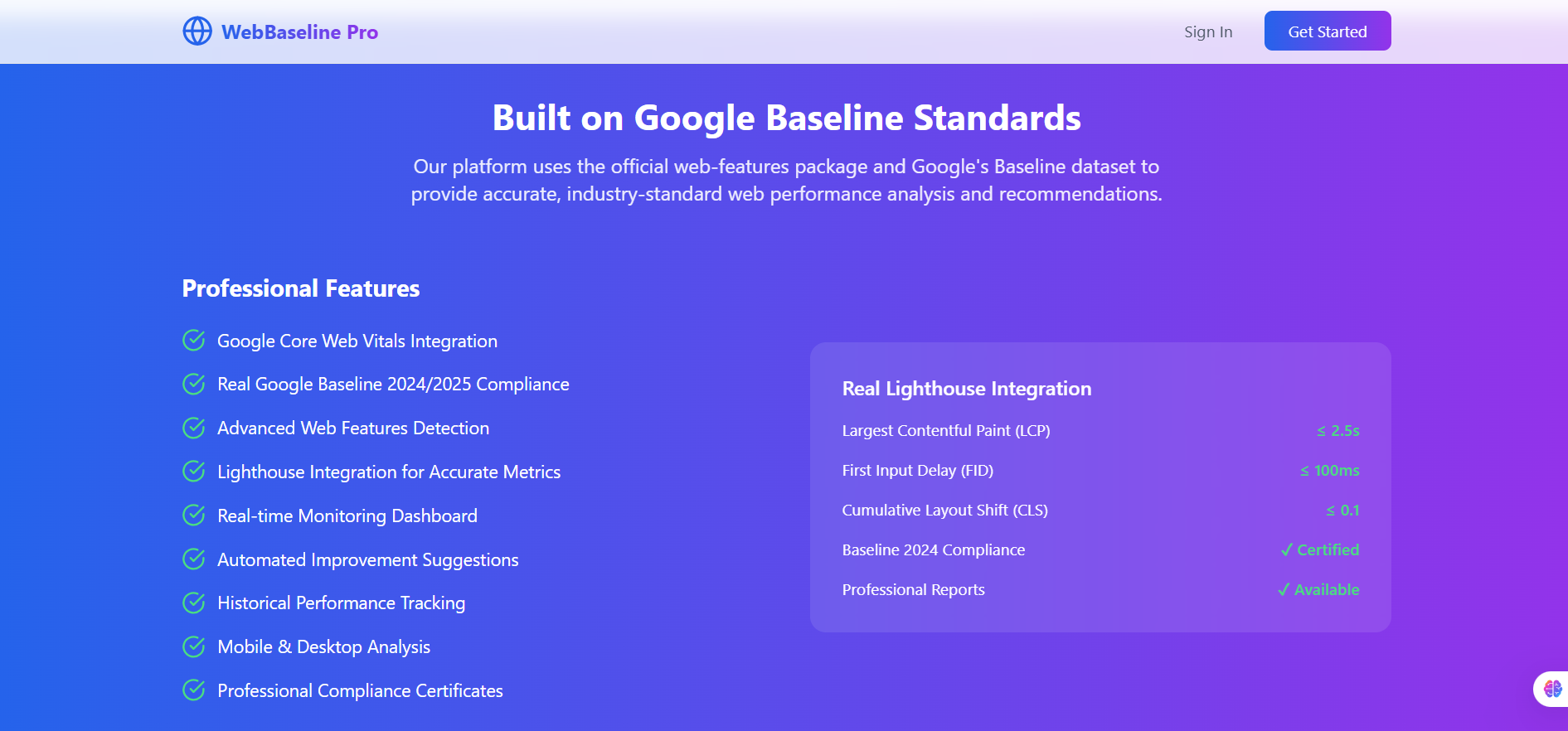Screen dimensions: 1568x731
Task: Select the Historical Performance Tracking text
Action: coord(342,603)
